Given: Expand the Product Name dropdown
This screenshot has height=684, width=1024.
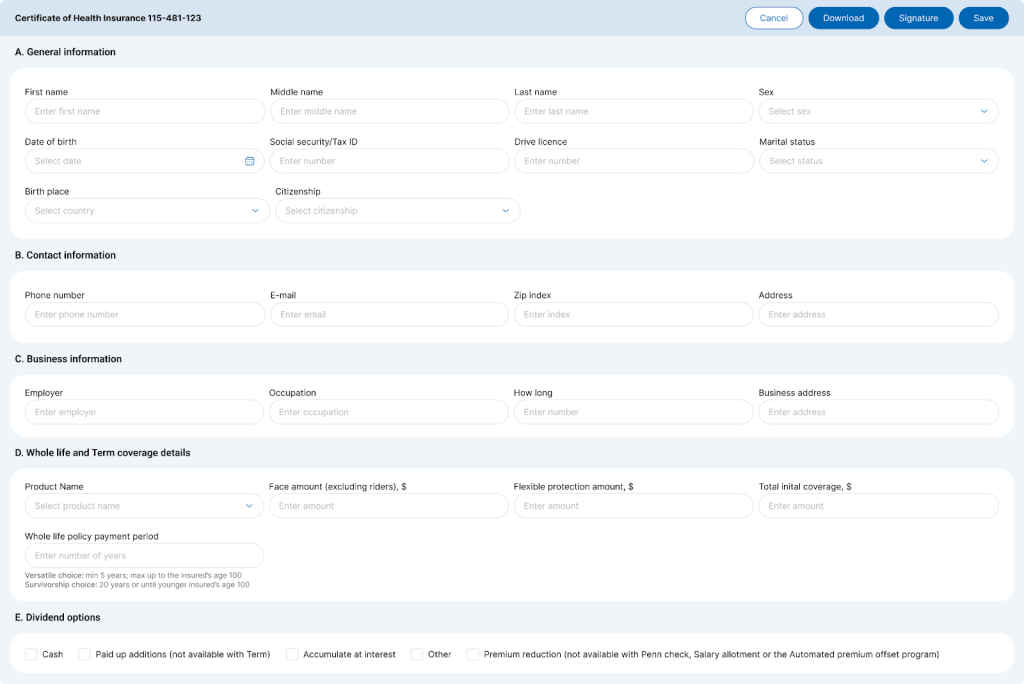Looking at the screenshot, I should [x=144, y=506].
